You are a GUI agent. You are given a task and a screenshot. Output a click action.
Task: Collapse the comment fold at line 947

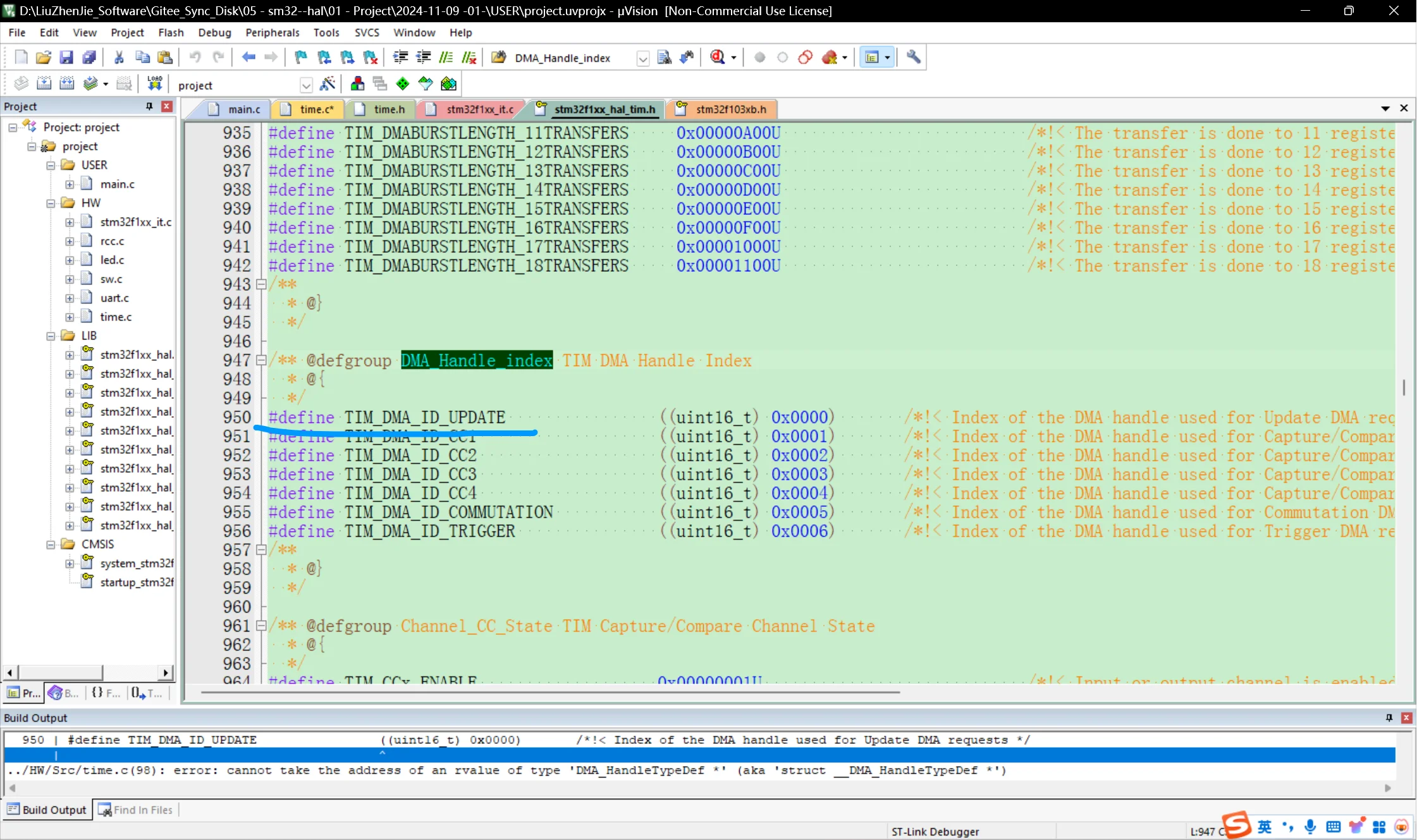point(261,360)
